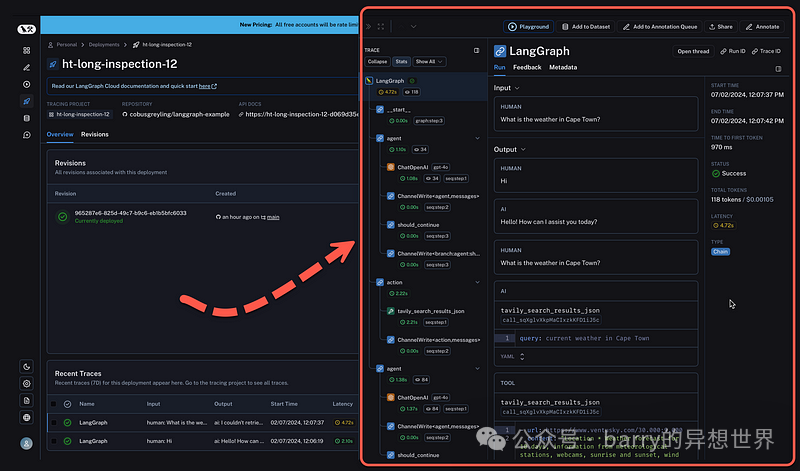Click the Annotate button
Viewport: 800px width, 471px height.
click(x=762, y=27)
